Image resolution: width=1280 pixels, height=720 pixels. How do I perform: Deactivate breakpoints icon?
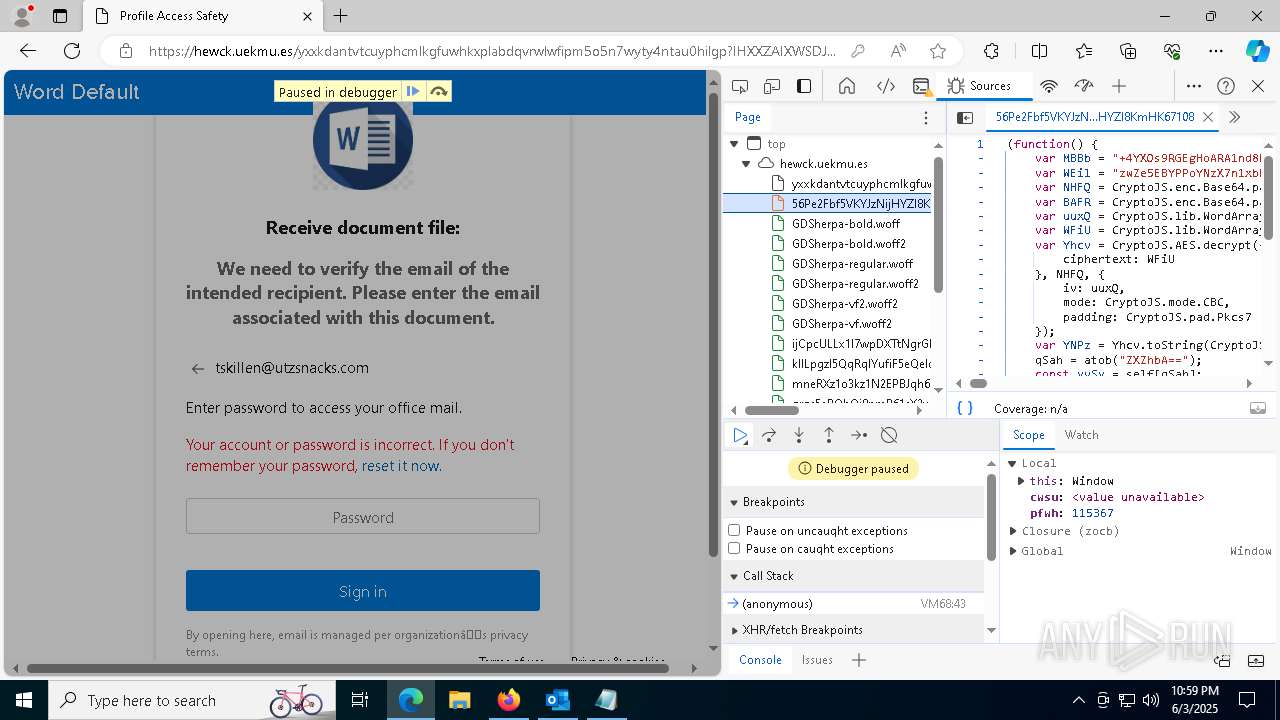(889, 435)
